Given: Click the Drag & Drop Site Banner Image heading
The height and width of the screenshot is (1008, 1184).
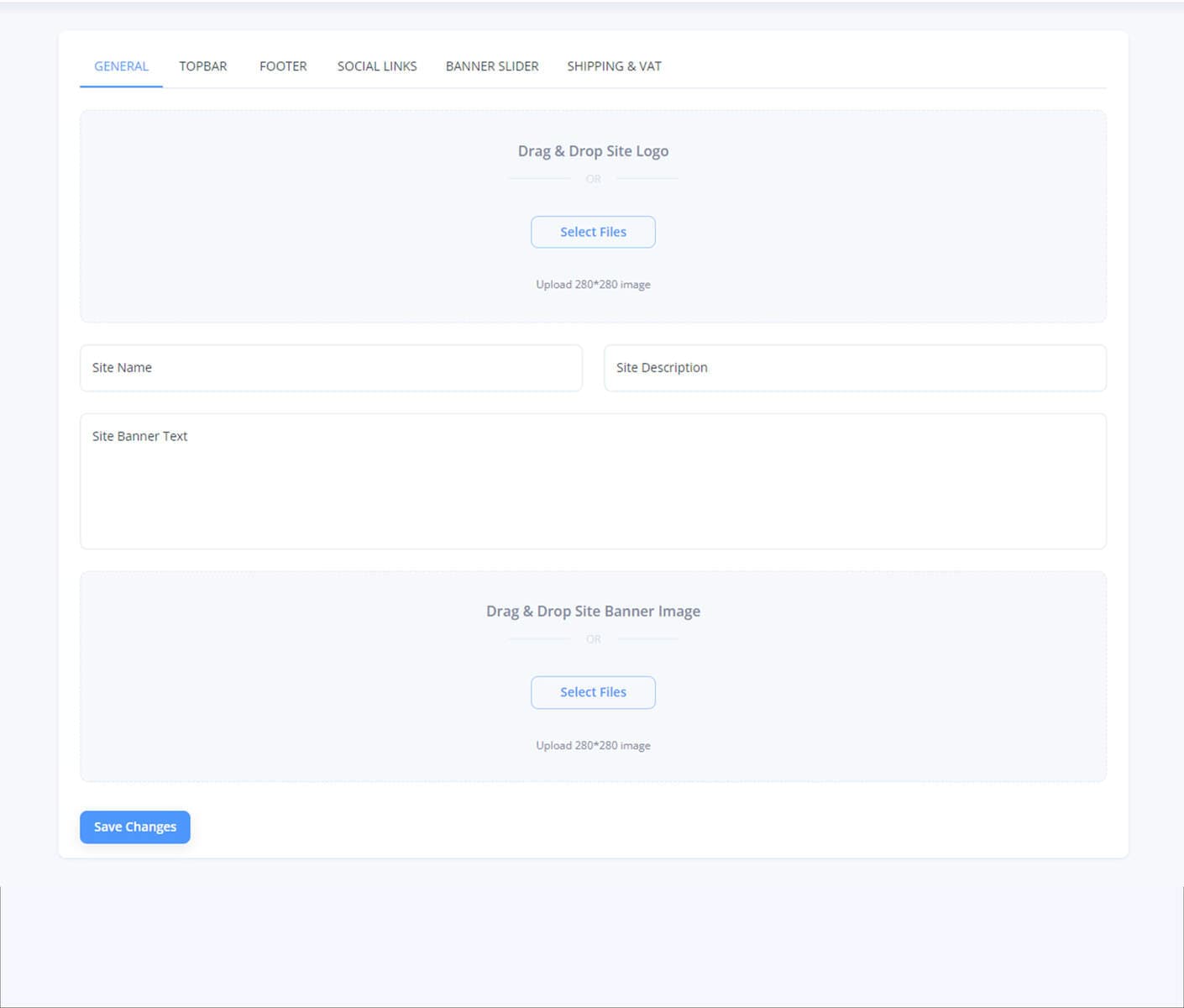Looking at the screenshot, I should (x=593, y=611).
